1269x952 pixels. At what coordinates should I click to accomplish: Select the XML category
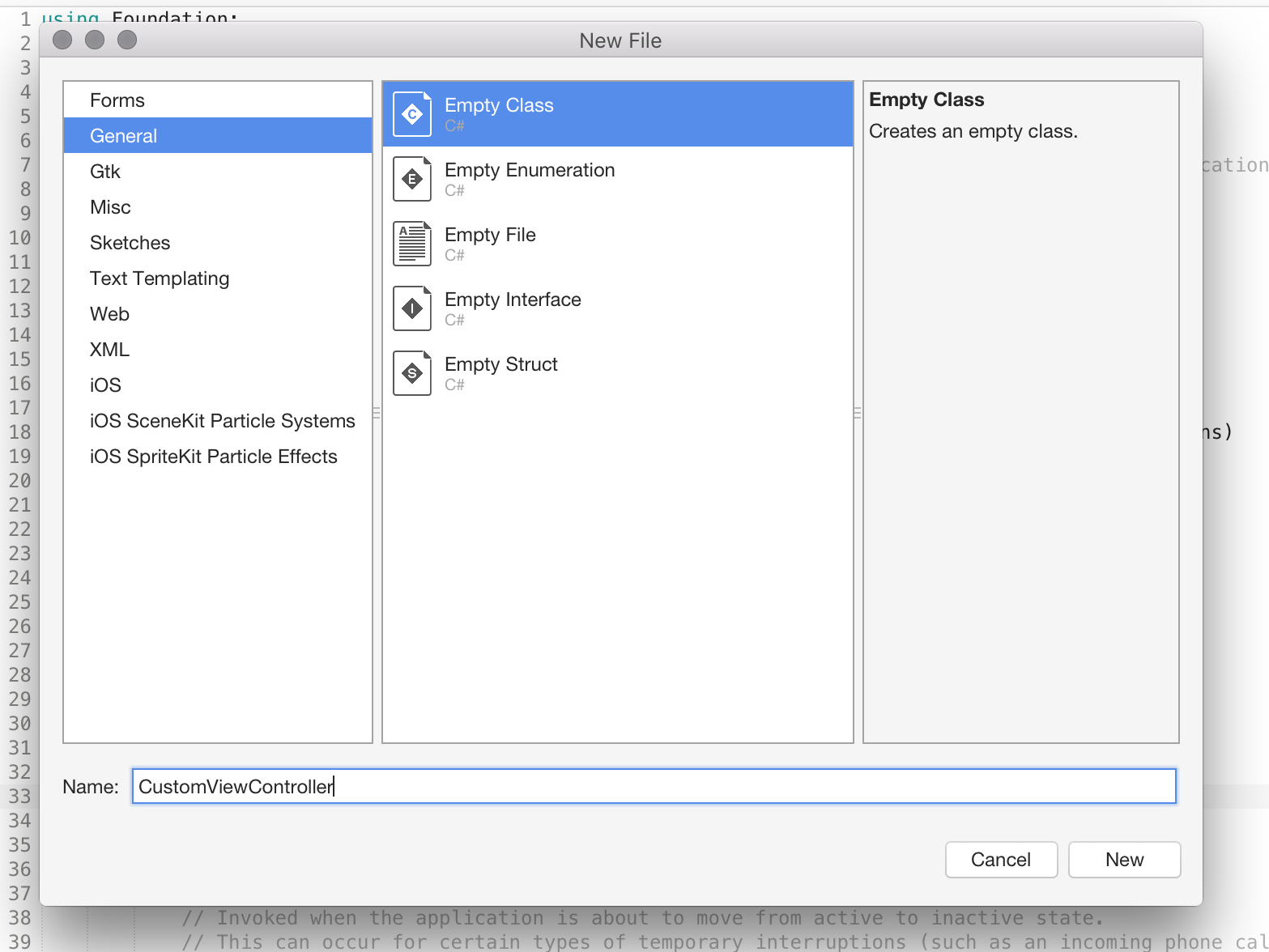coord(109,349)
